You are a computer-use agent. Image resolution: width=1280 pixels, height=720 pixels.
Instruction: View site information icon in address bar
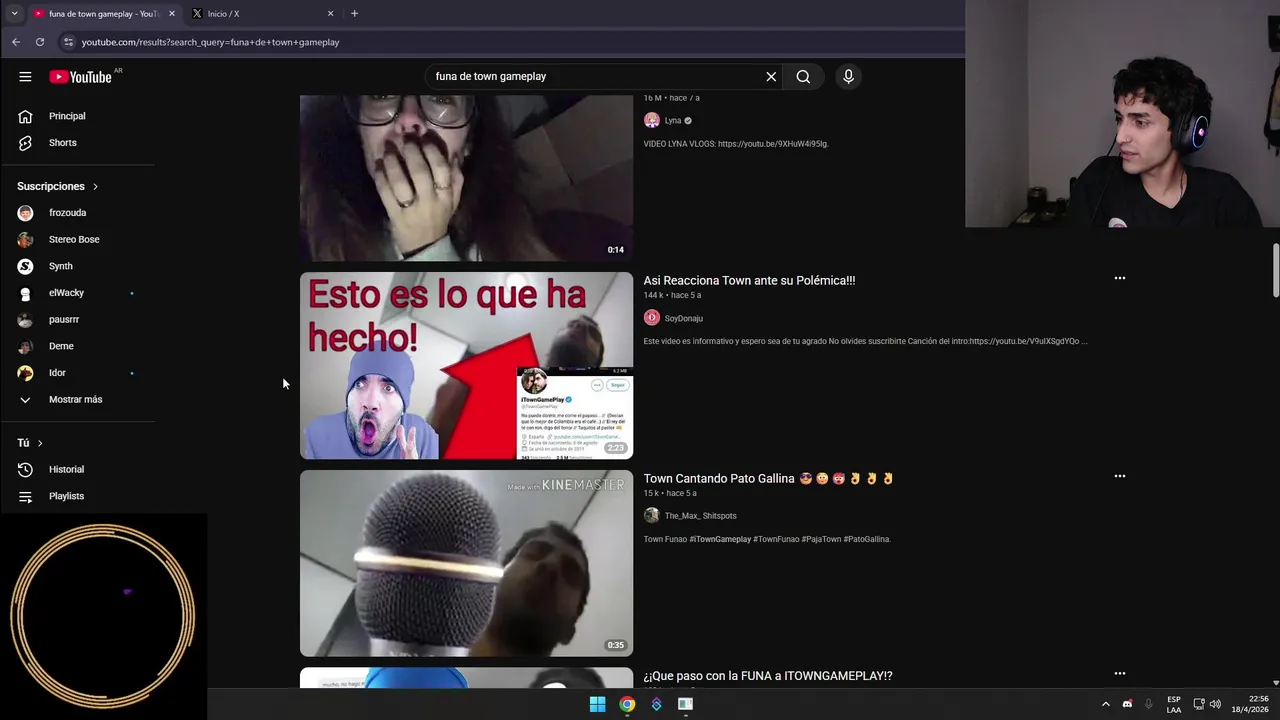[x=68, y=42]
